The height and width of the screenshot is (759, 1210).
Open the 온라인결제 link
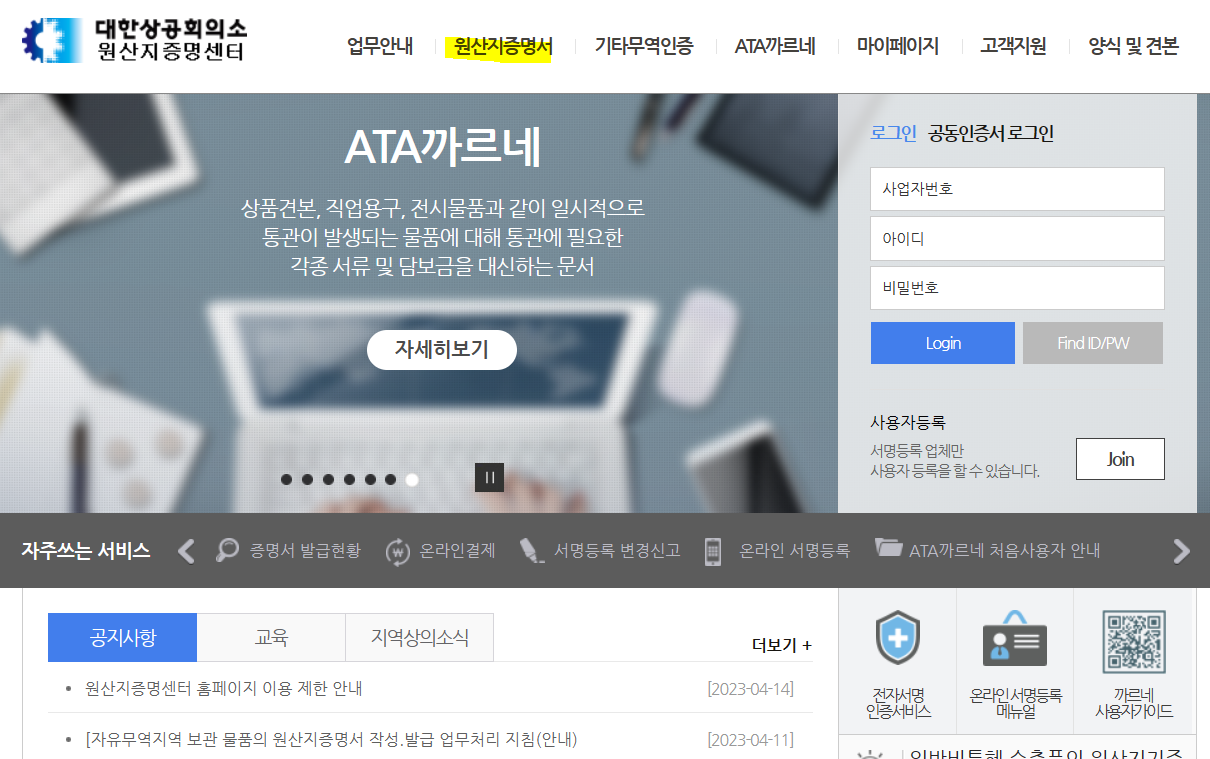[457, 551]
